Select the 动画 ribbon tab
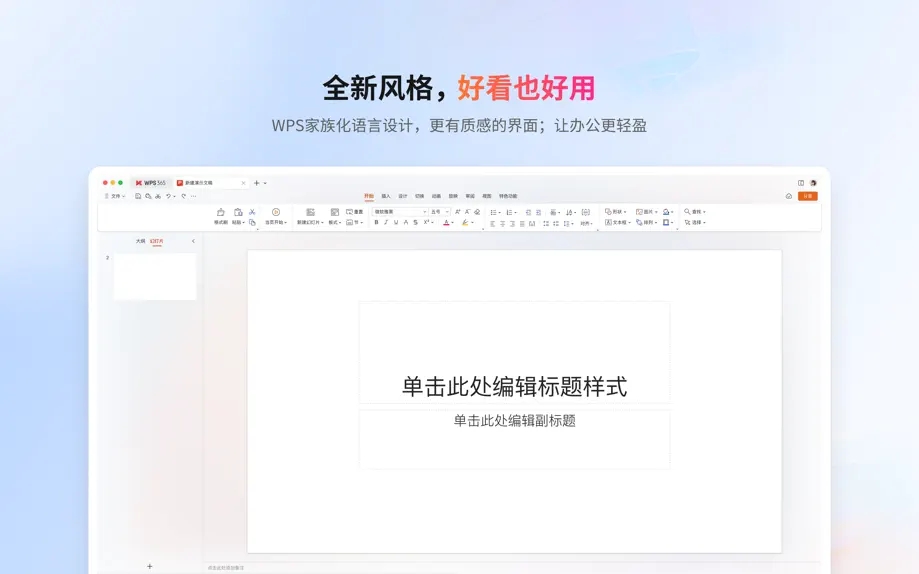Viewport: 919px width, 574px height. click(x=436, y=196)
